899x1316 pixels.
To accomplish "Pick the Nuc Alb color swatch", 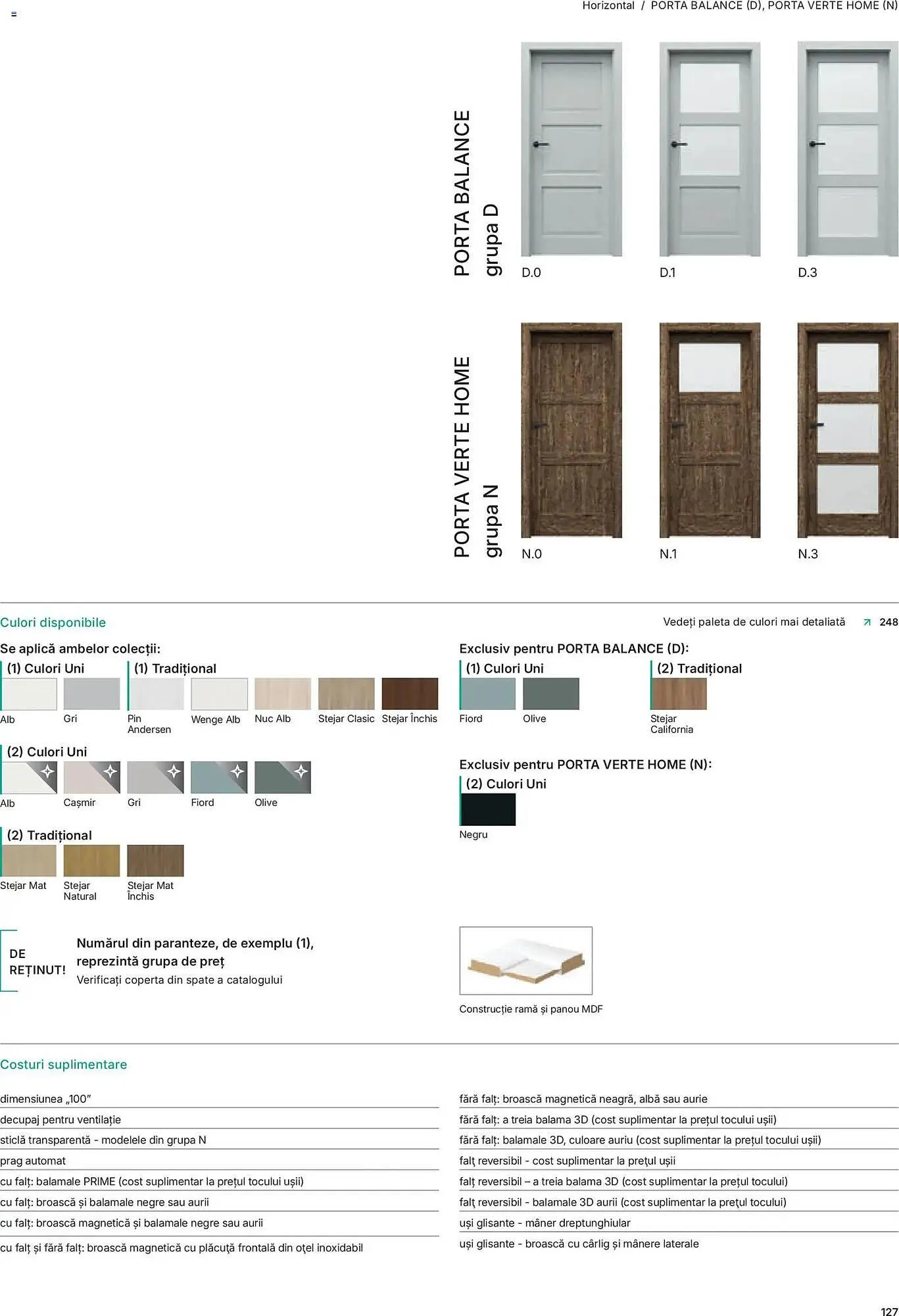I will point(282,694).
